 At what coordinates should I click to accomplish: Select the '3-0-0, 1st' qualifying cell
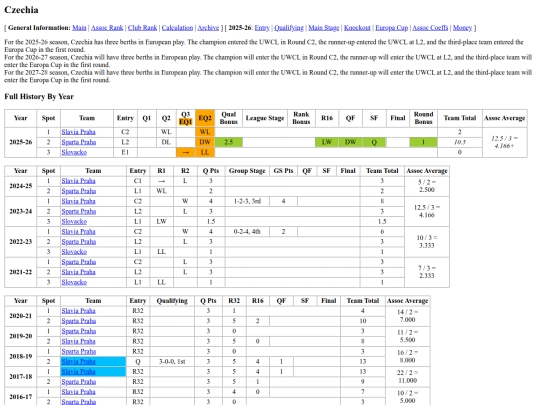point(172,362)
